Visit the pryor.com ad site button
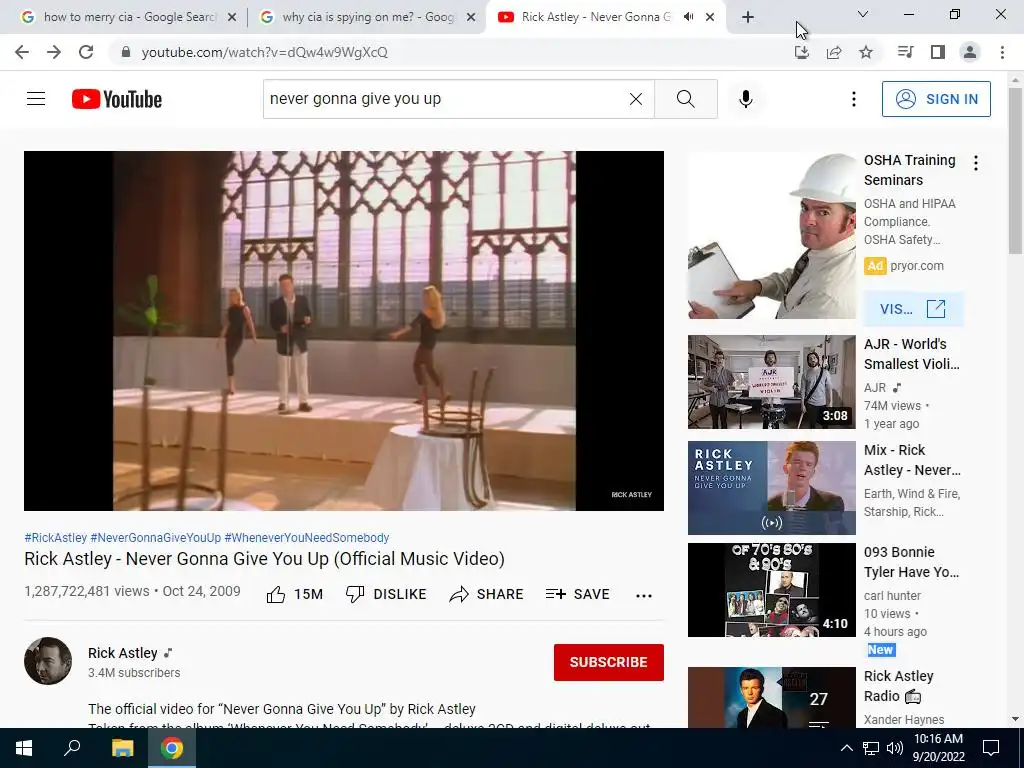This screenshot has height=768, width=1024. (x=913, y=309)
